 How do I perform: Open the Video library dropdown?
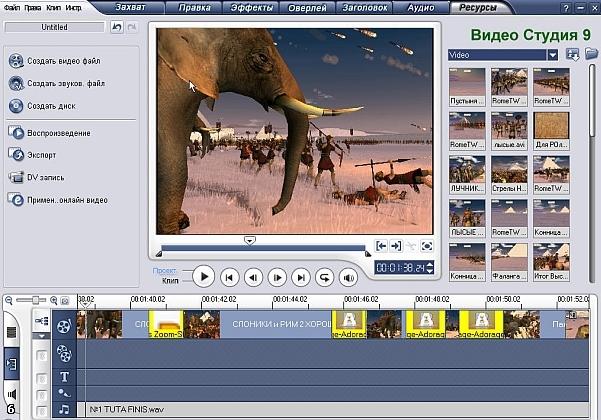click(552, 55)
